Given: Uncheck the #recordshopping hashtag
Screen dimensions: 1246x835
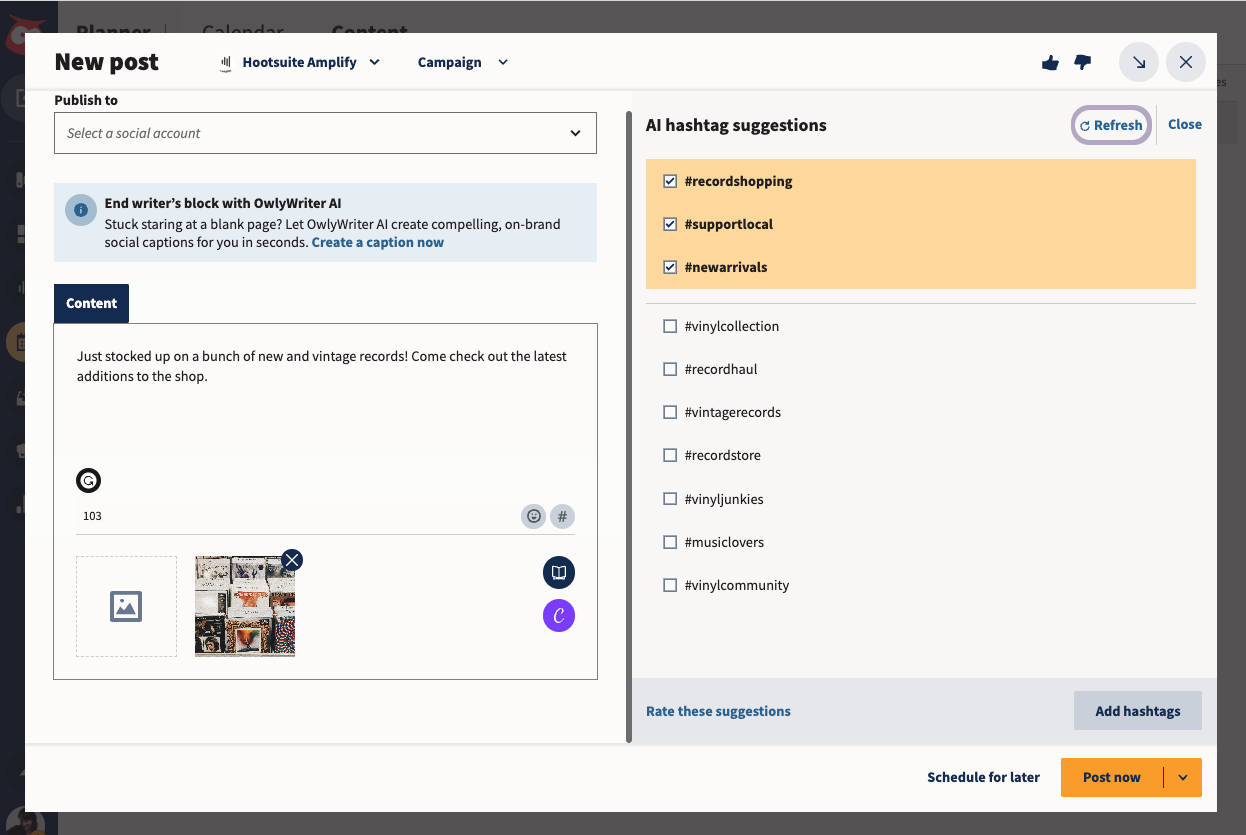Looking at the screenshot, I should (670, 181).
